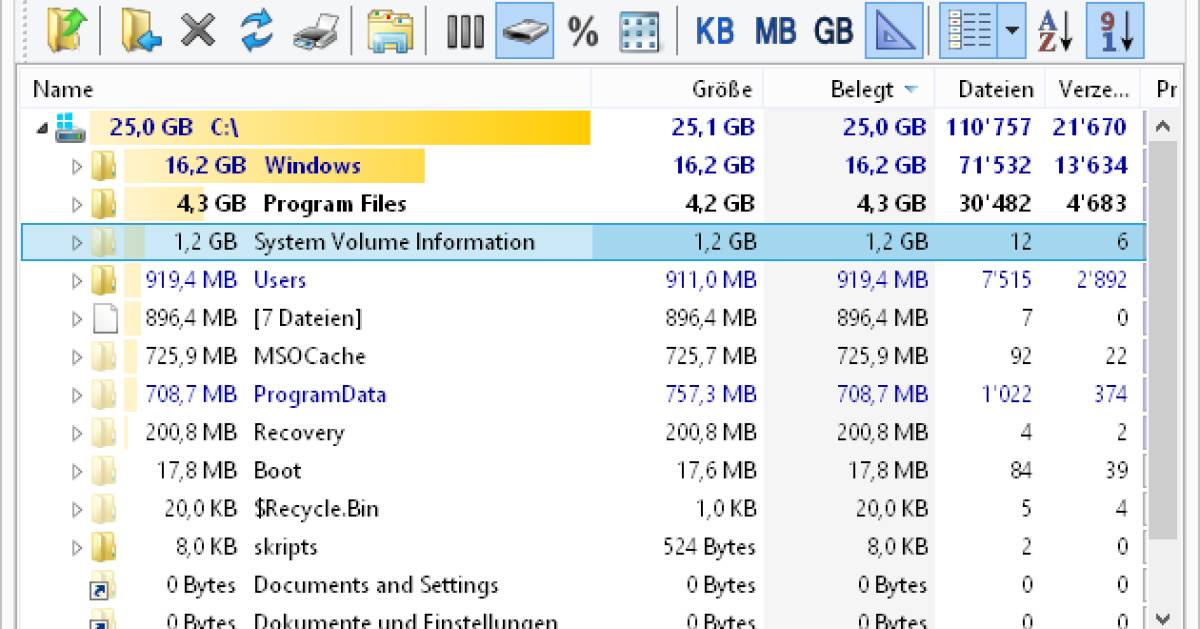Image resolution: width=1200 pixels, height=629 pixels.
Task: Switch size unit to GB
Action: coord(833,32)
